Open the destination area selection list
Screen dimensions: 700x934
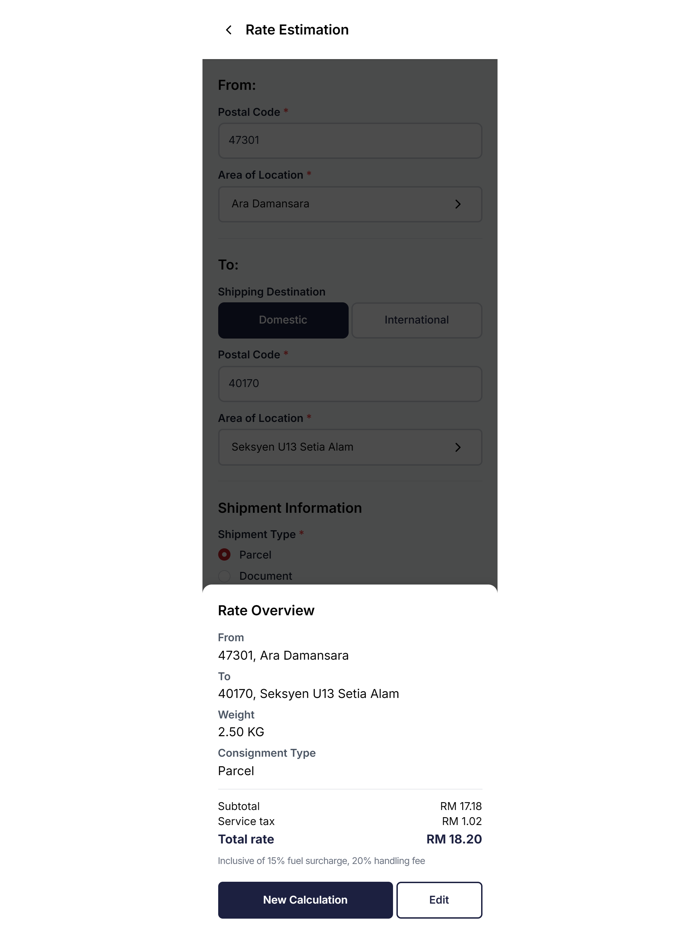349,447
